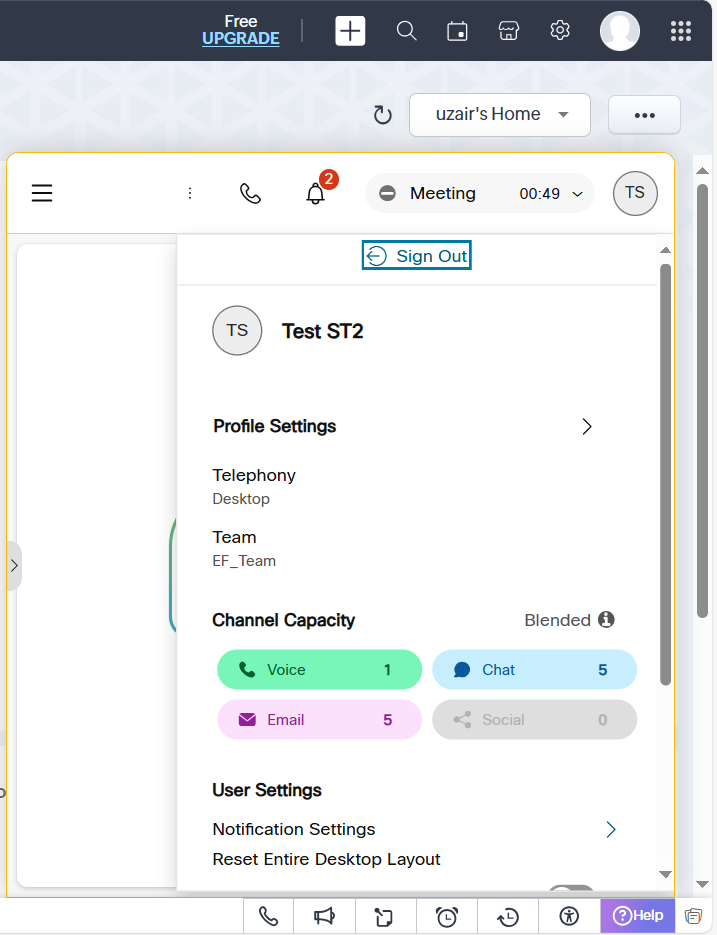Click the purple Help button

pos(638,915)
